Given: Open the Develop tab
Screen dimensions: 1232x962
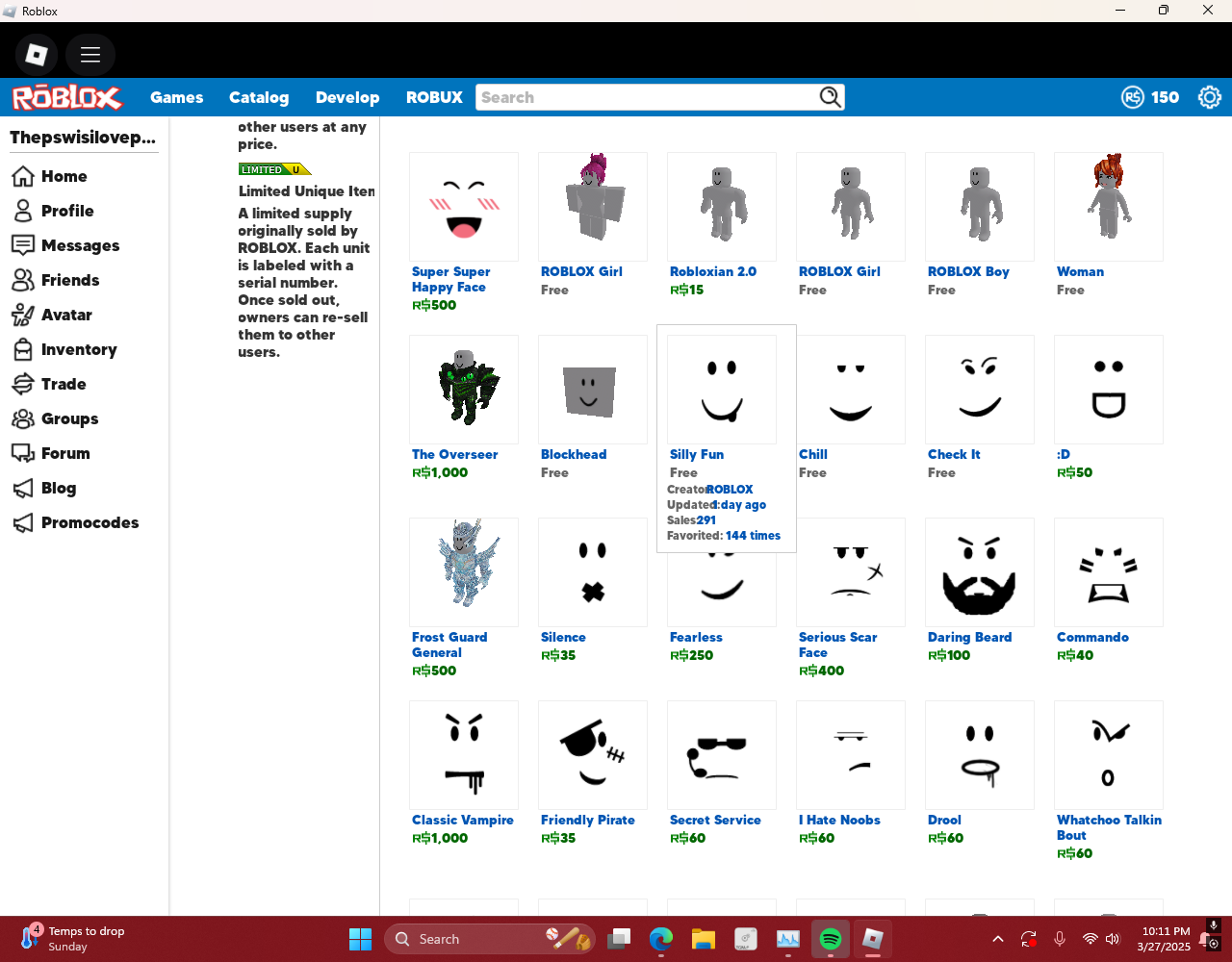Looking at the screenshot, I should [x=347, y=97].
